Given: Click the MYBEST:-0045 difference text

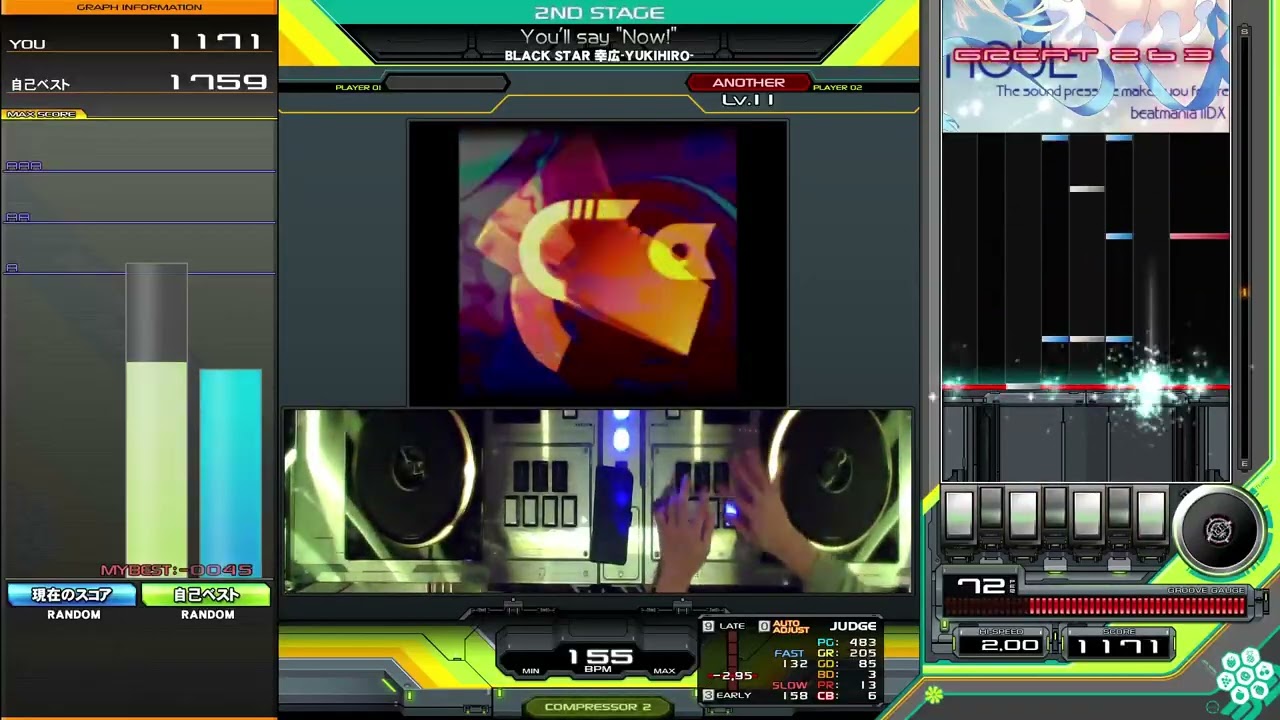Looking at the screenshot, I should (x=177, y=570).
